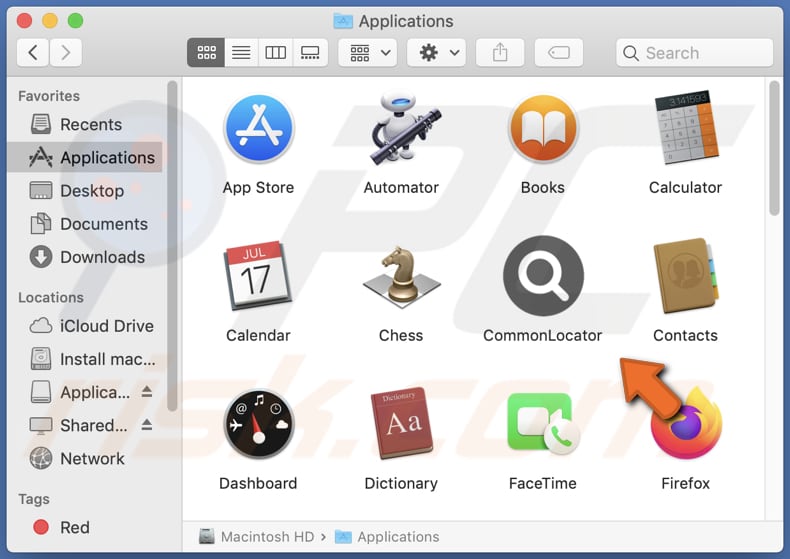Select the Books app icon
Image resolution: width=790 pixels, height=559 pixels.
click(543, 128)
